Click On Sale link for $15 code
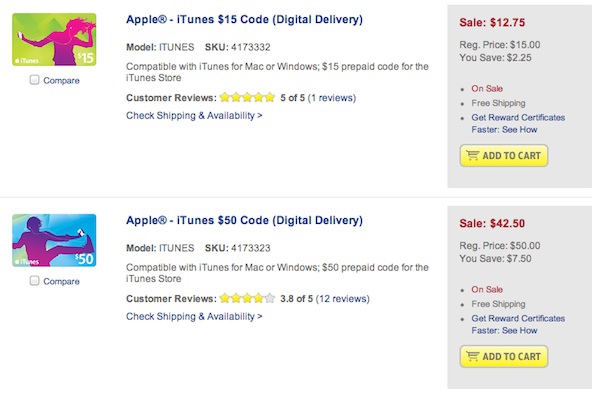The width and height of the screenshot is (600, 397). click(x=487, y=89)
